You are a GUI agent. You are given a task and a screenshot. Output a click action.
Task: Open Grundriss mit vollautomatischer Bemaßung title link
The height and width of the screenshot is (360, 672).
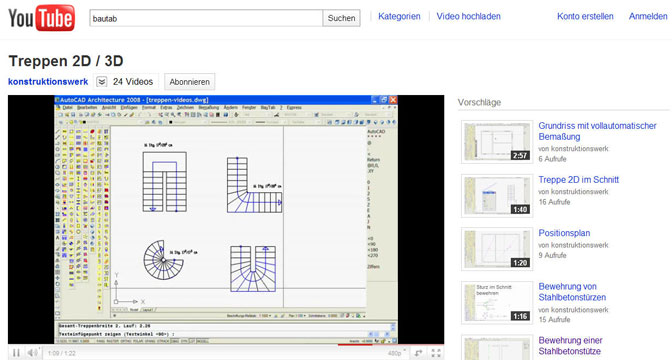click(597, 131)
